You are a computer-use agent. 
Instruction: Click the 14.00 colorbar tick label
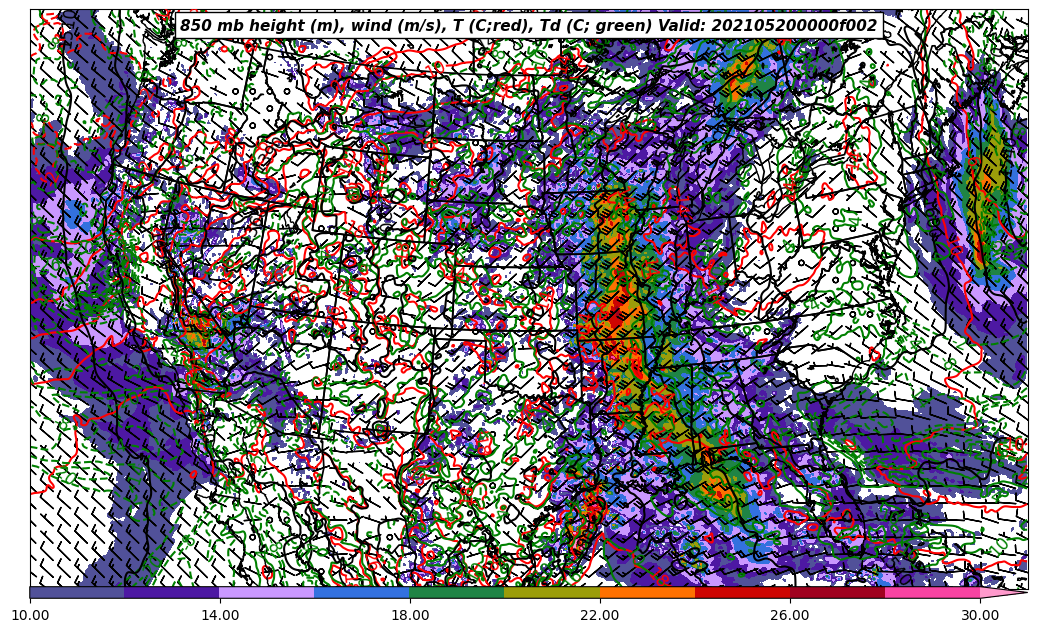tap(220, 615)
